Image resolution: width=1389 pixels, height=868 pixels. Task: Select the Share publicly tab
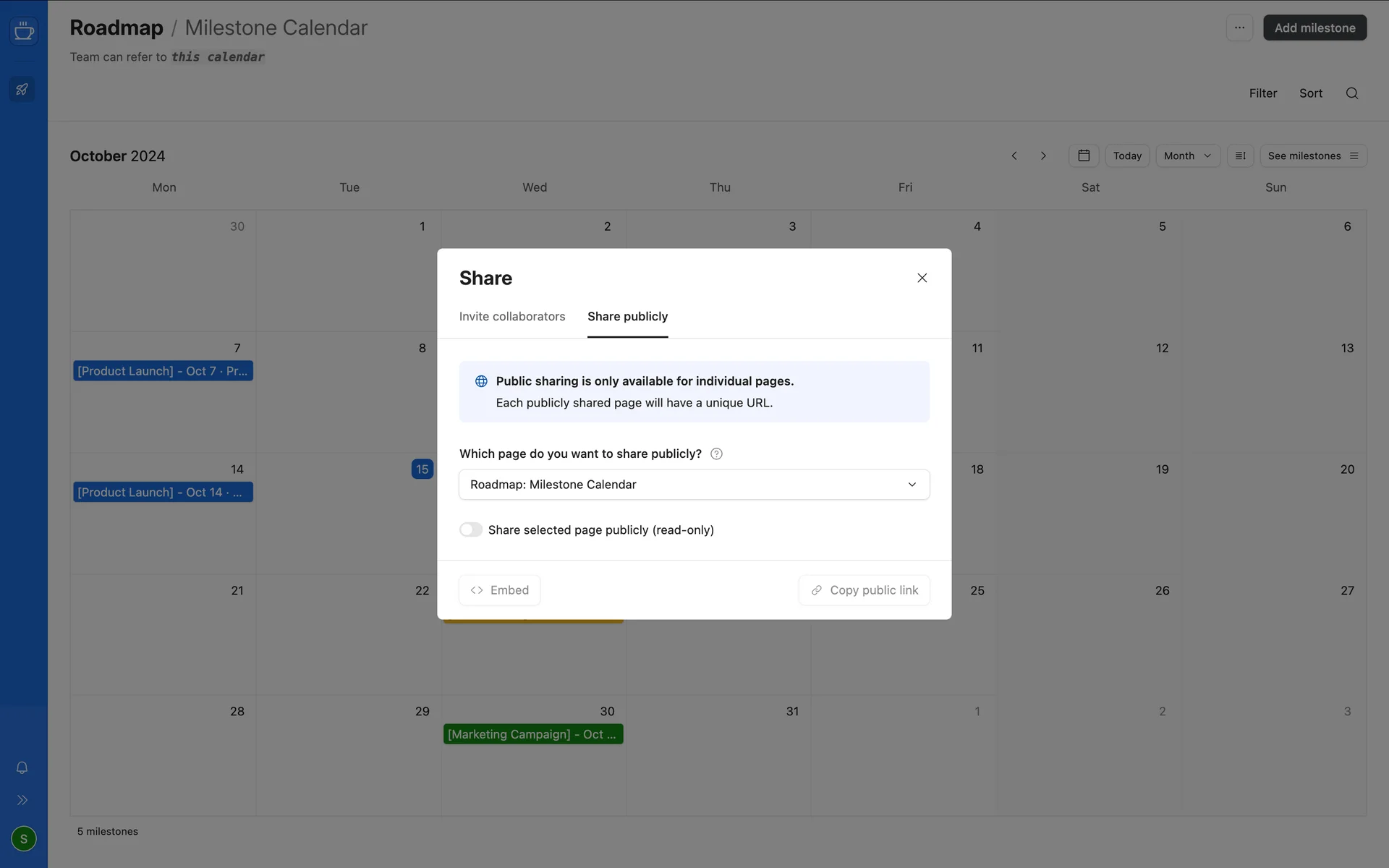[627, 316]
